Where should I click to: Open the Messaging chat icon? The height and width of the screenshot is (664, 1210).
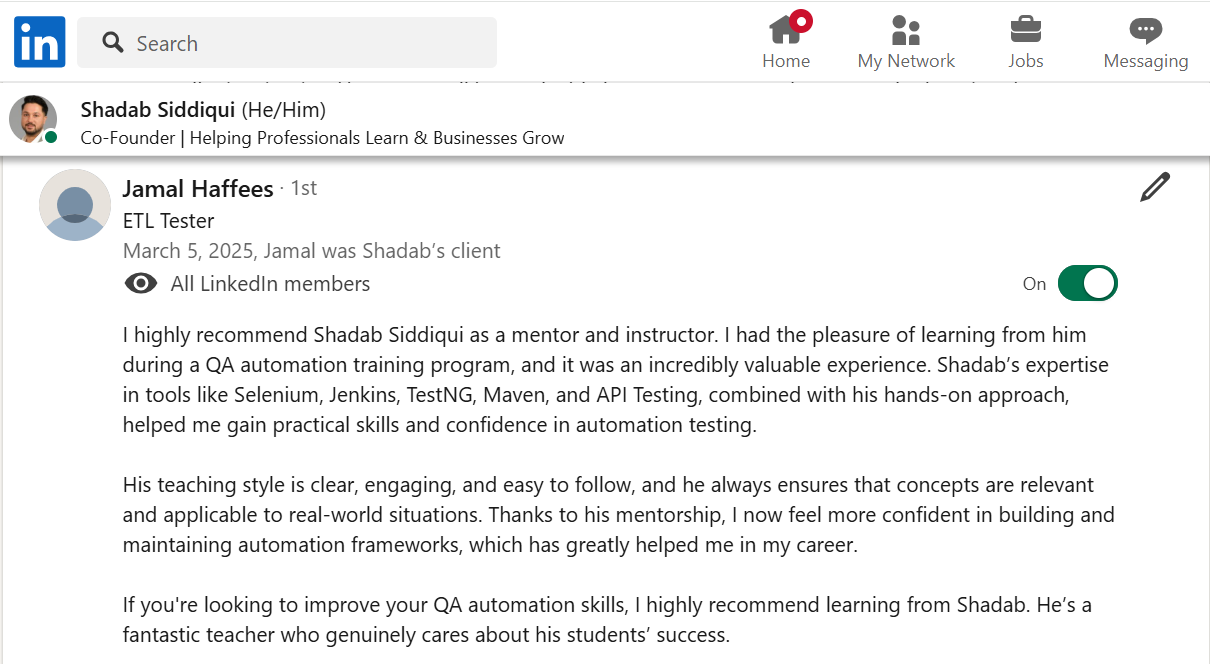coord(1145,30)
